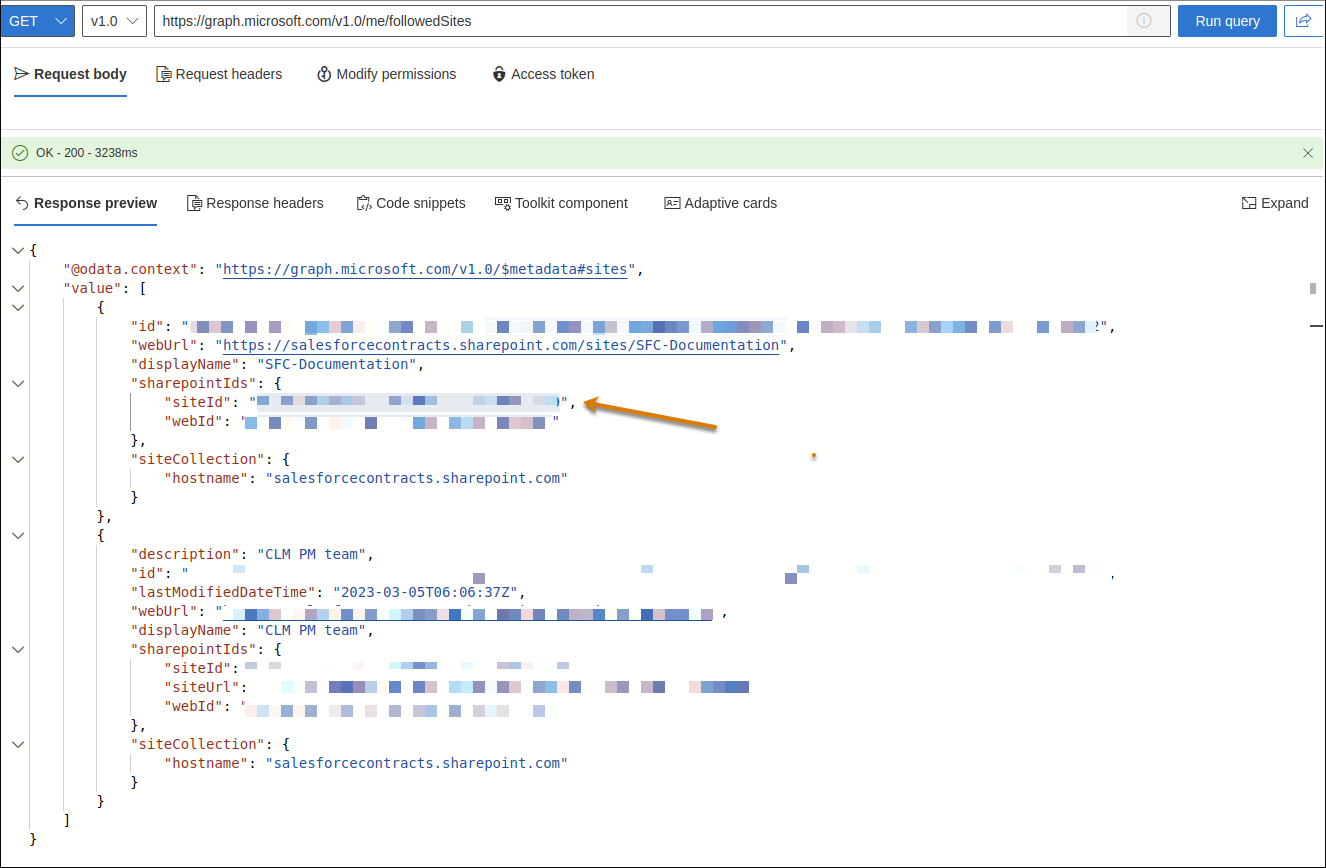The width and height of the screenshot is (1326, 868).
Task: Click the info icon in URL bar
Action: [1143, 21]
